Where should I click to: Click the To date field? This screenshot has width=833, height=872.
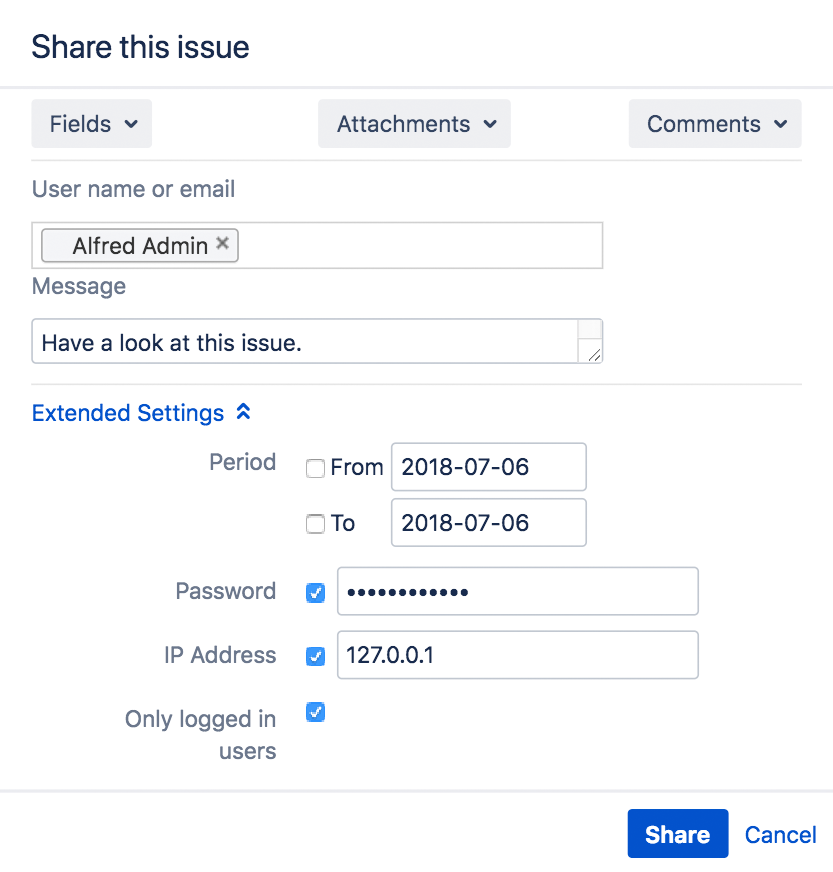(488, 522)
